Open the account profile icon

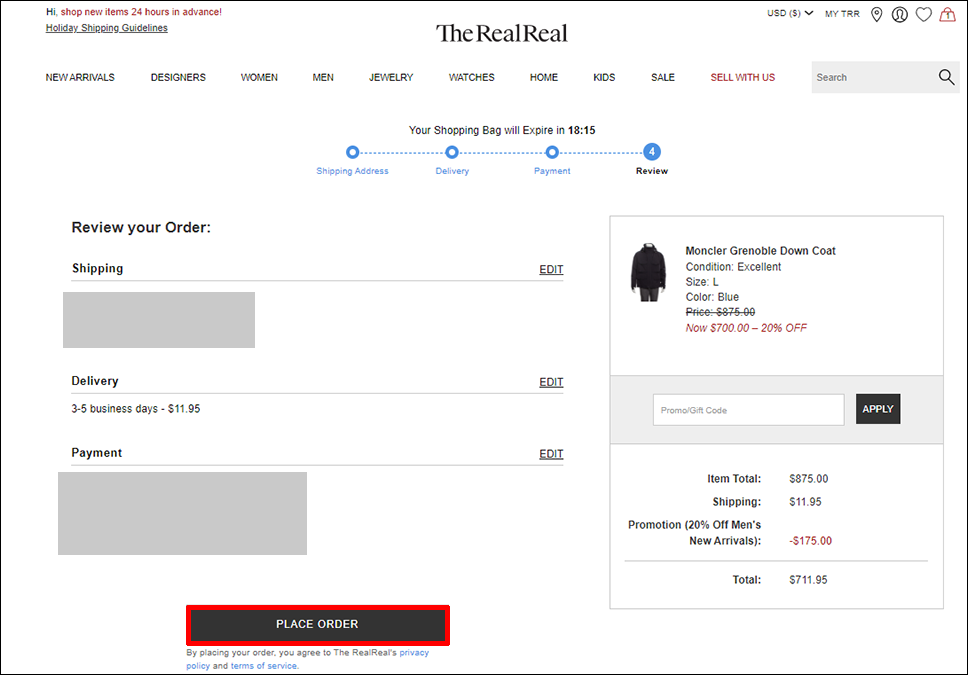point(899,14)
